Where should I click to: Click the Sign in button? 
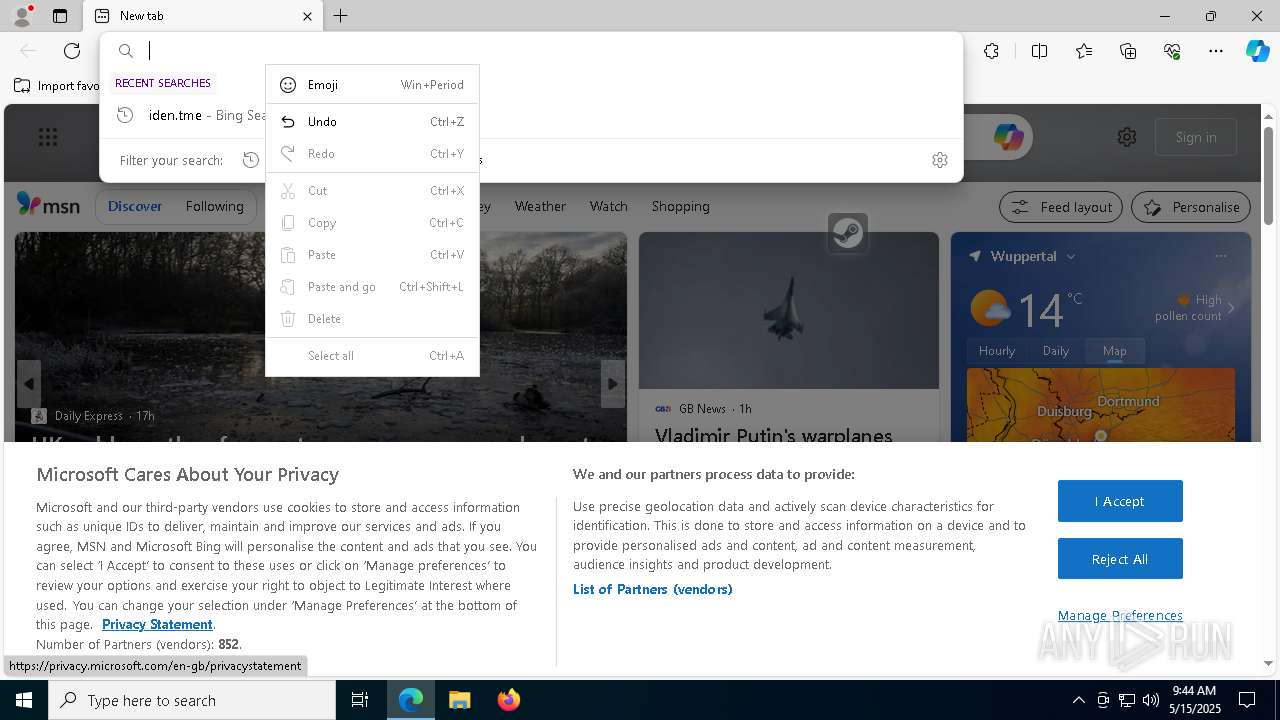(1196, 137)
